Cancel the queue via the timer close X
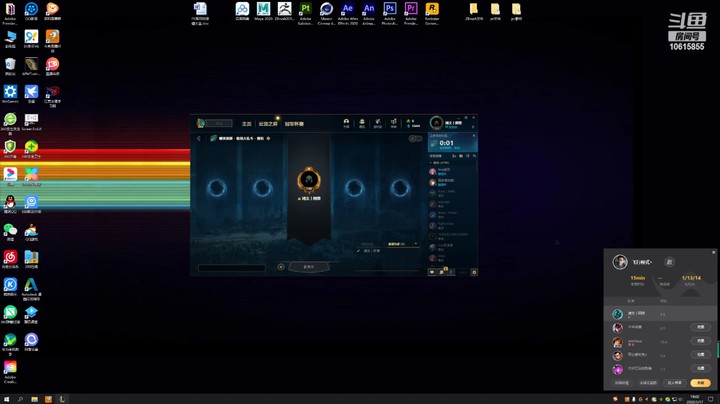This screenshot has height=404, width=720. point(474,135)
